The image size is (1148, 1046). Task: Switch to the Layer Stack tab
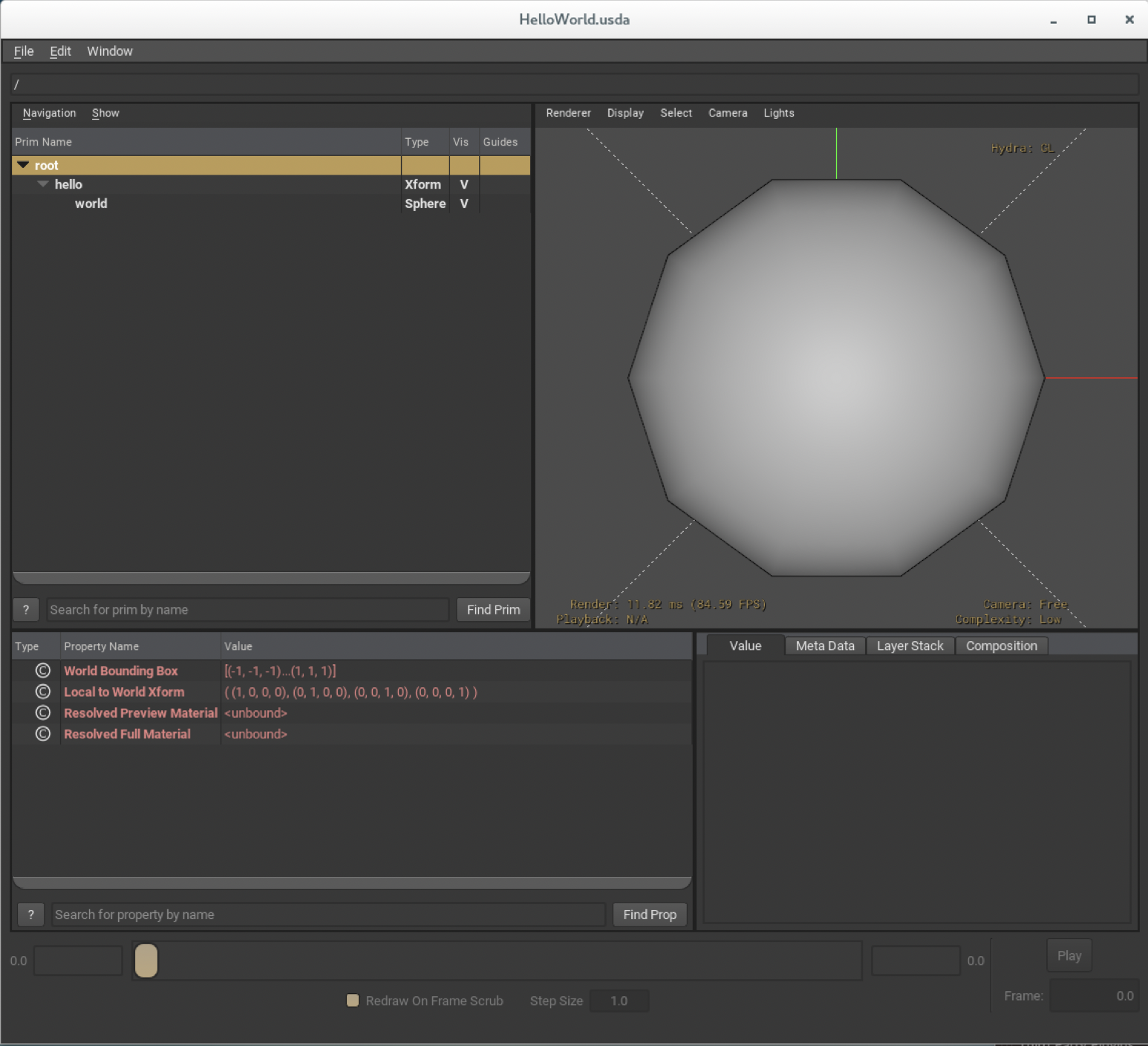[x=910, y=646]
